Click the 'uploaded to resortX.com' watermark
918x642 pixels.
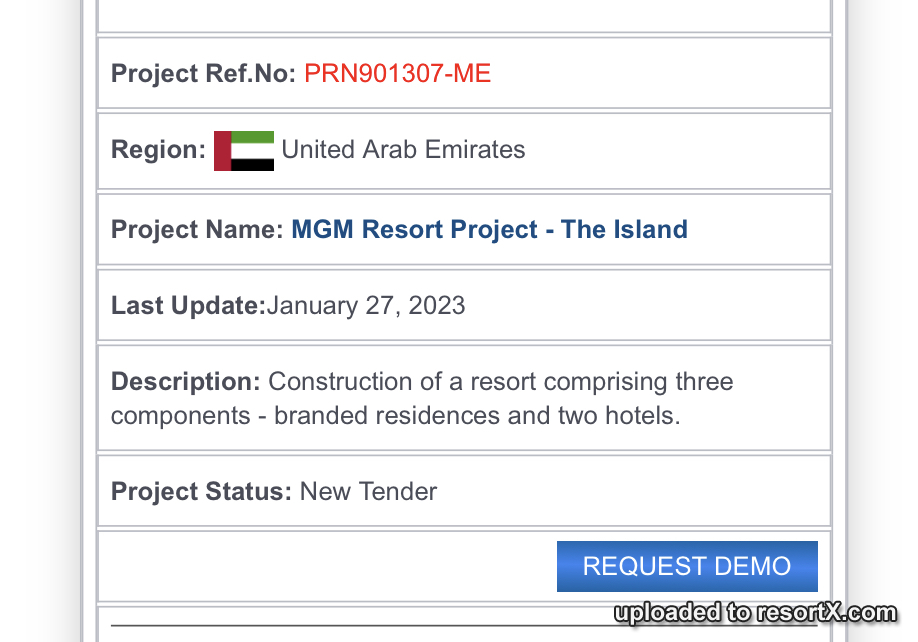coord(755,613)
